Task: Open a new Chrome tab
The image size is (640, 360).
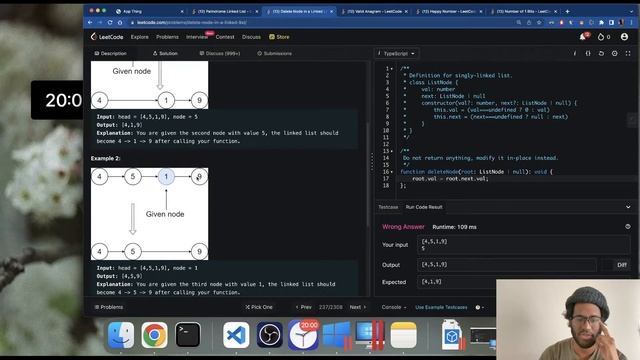Action: coord(567,11)
